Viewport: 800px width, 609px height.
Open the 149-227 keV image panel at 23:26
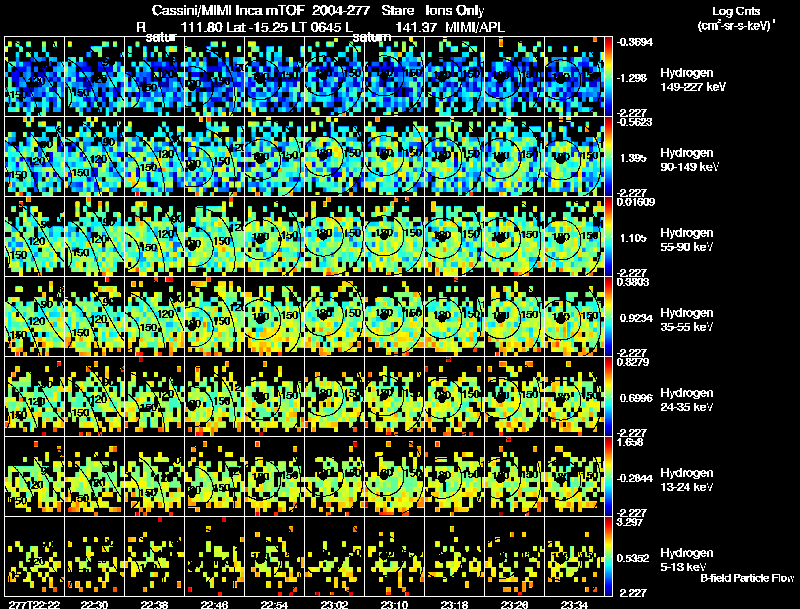tap(514, 77)
